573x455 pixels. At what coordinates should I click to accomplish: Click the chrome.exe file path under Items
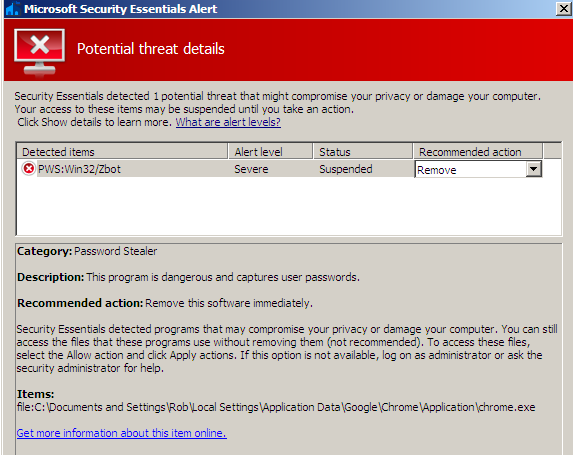tap(276, 407)
